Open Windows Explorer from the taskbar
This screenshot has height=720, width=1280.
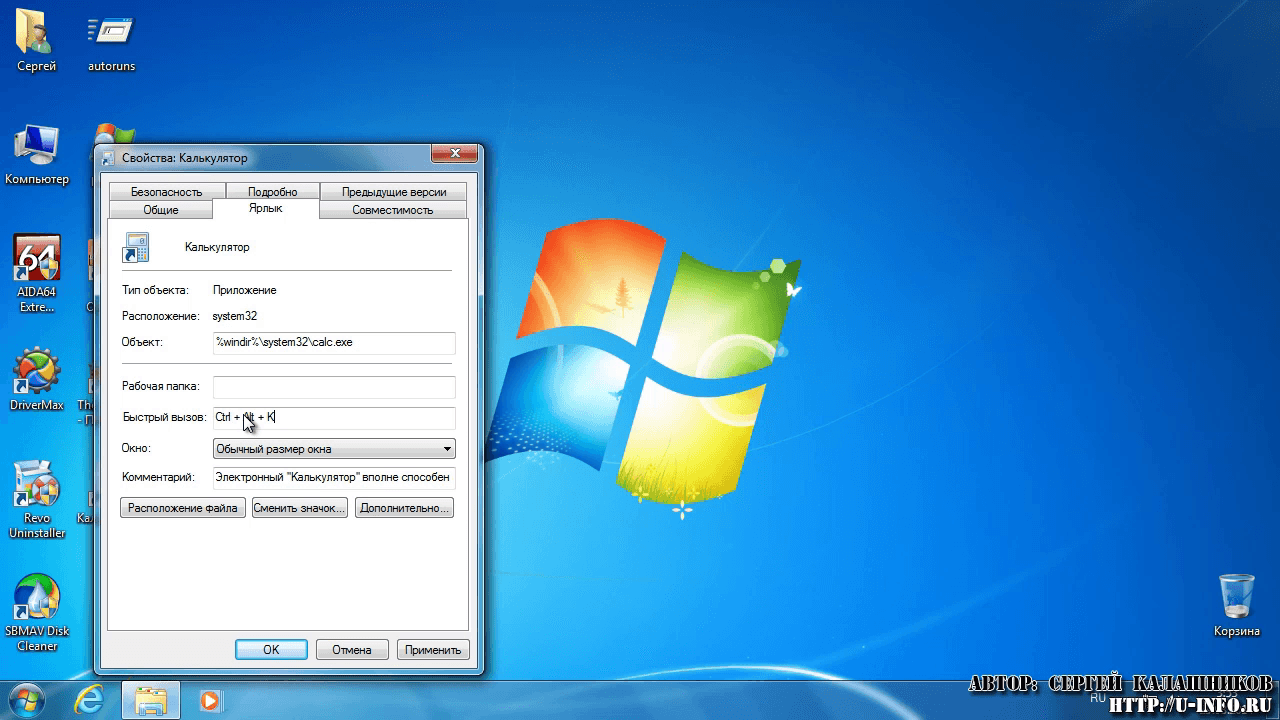click(x=150, y=700)
